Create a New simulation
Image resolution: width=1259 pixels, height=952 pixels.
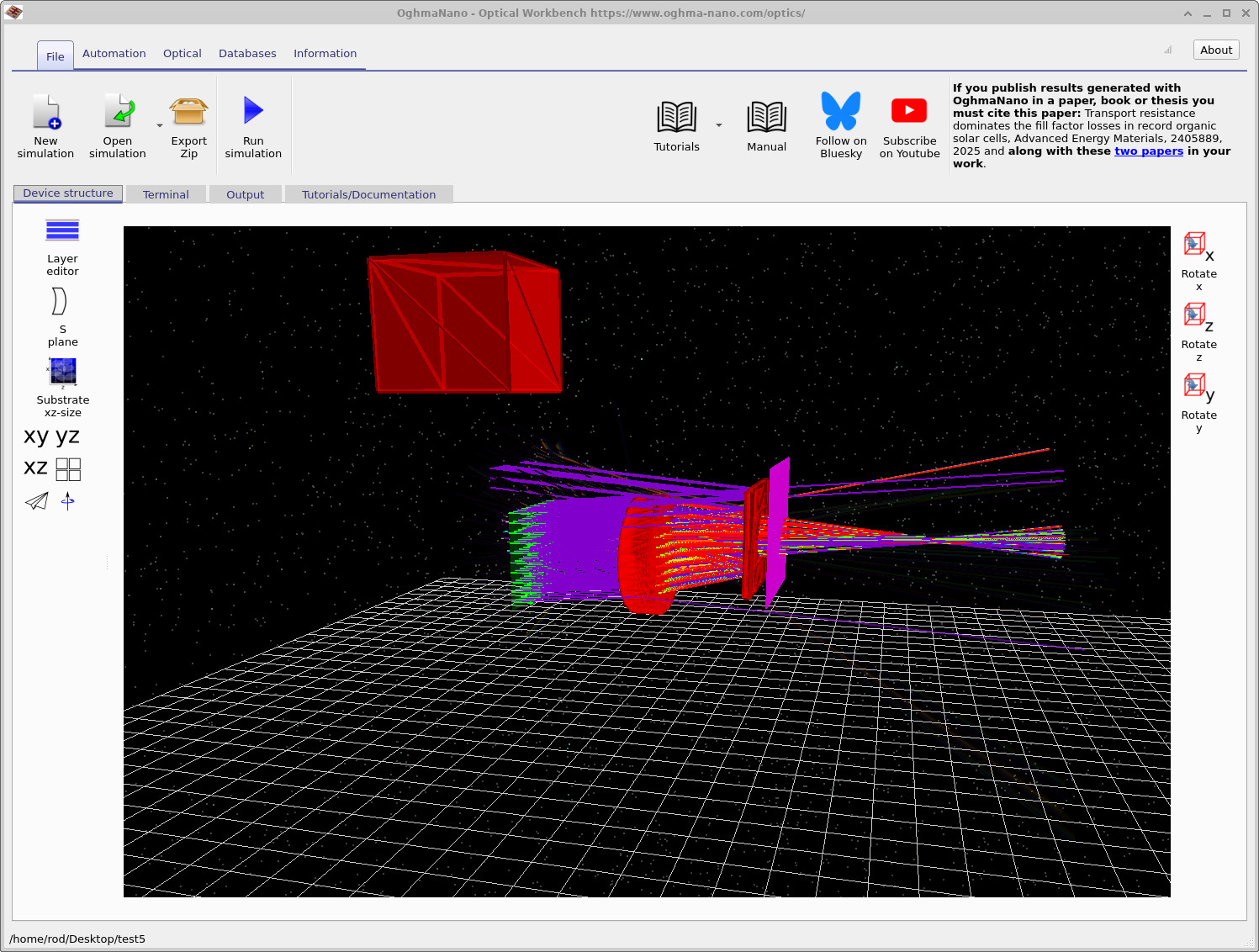click(x=46, y=124)
